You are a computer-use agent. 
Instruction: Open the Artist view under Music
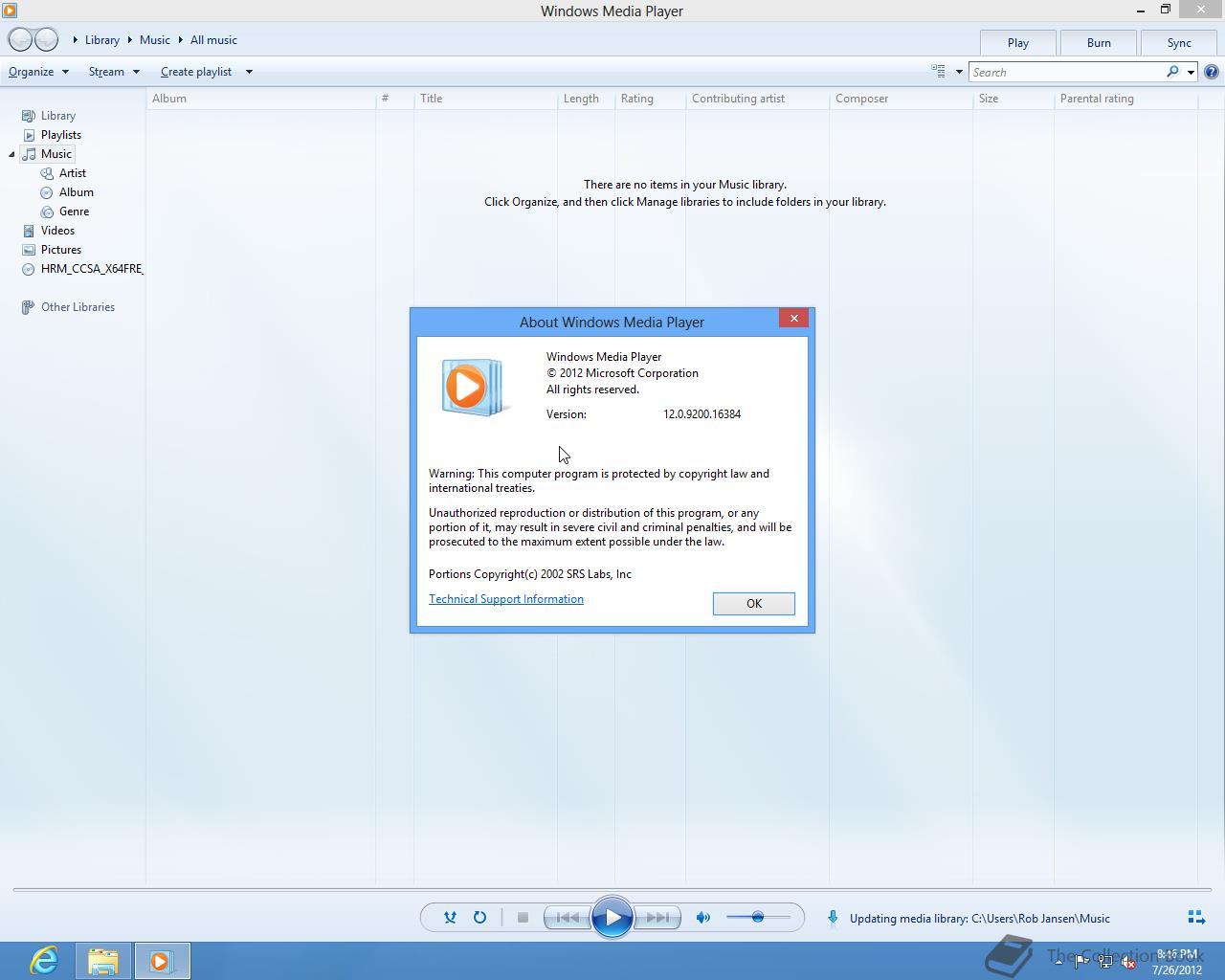[x=63, y=173]
